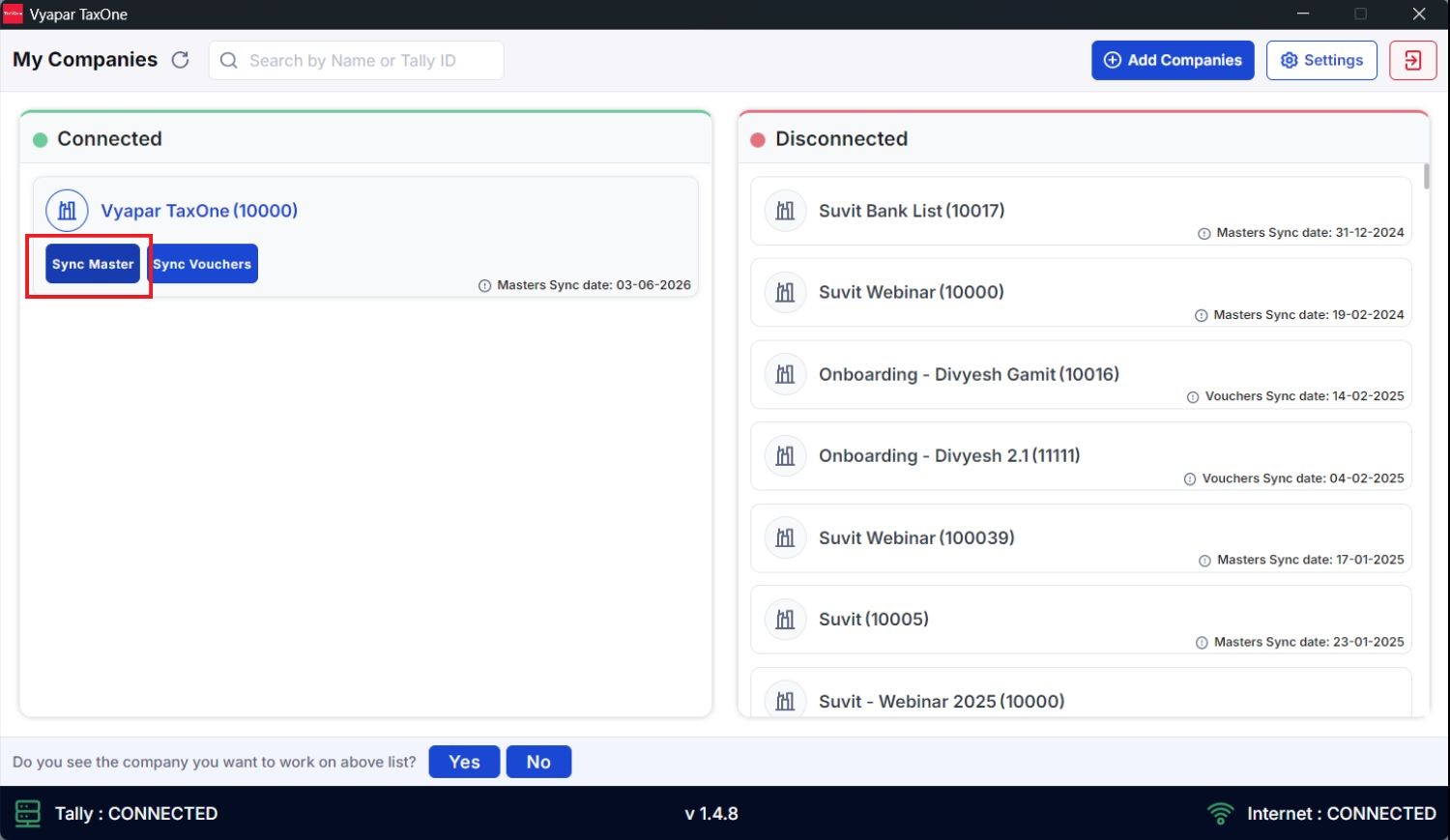Click the search magnifier icon

tap(229, 61)
